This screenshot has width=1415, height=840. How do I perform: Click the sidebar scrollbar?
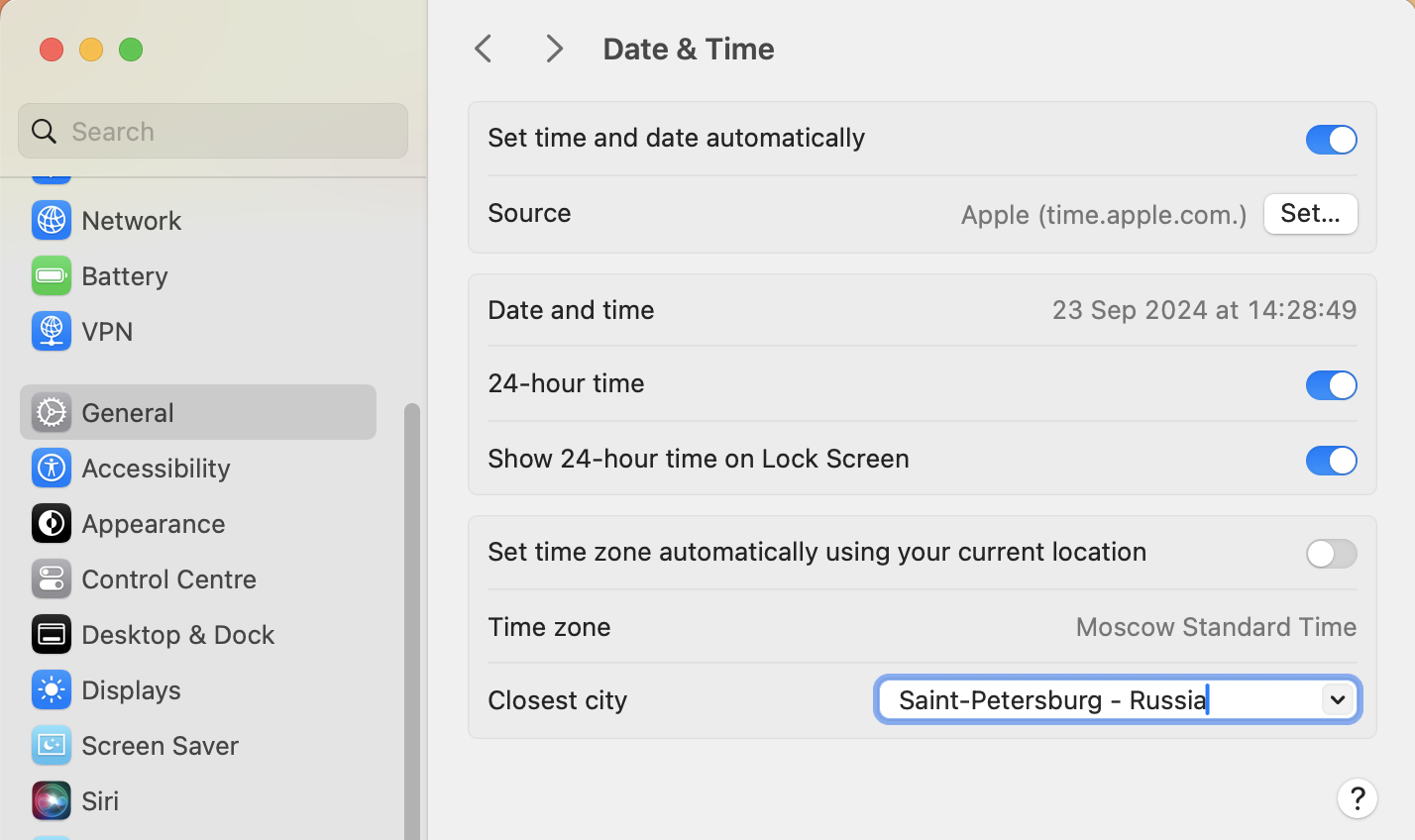pos(411,614)
